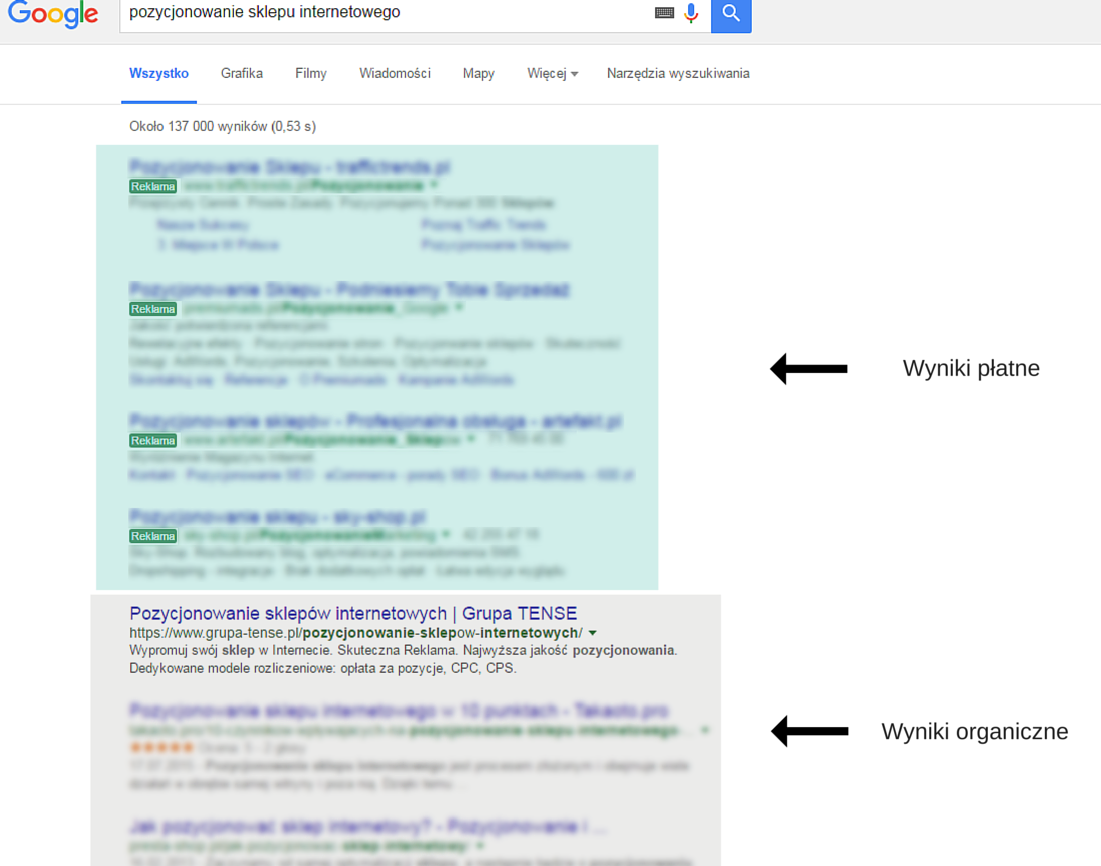Open dropdown arrow beside Takaoto.pro result URL
This screenshot has height=866, width=1101.
point(705,731)
